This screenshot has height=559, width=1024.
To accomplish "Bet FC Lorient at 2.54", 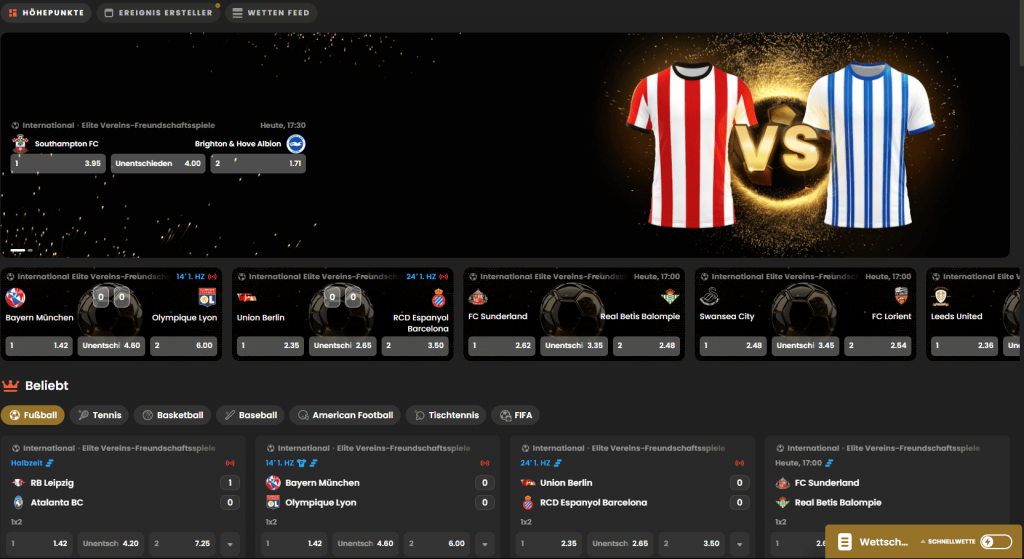I will (878, 345).
